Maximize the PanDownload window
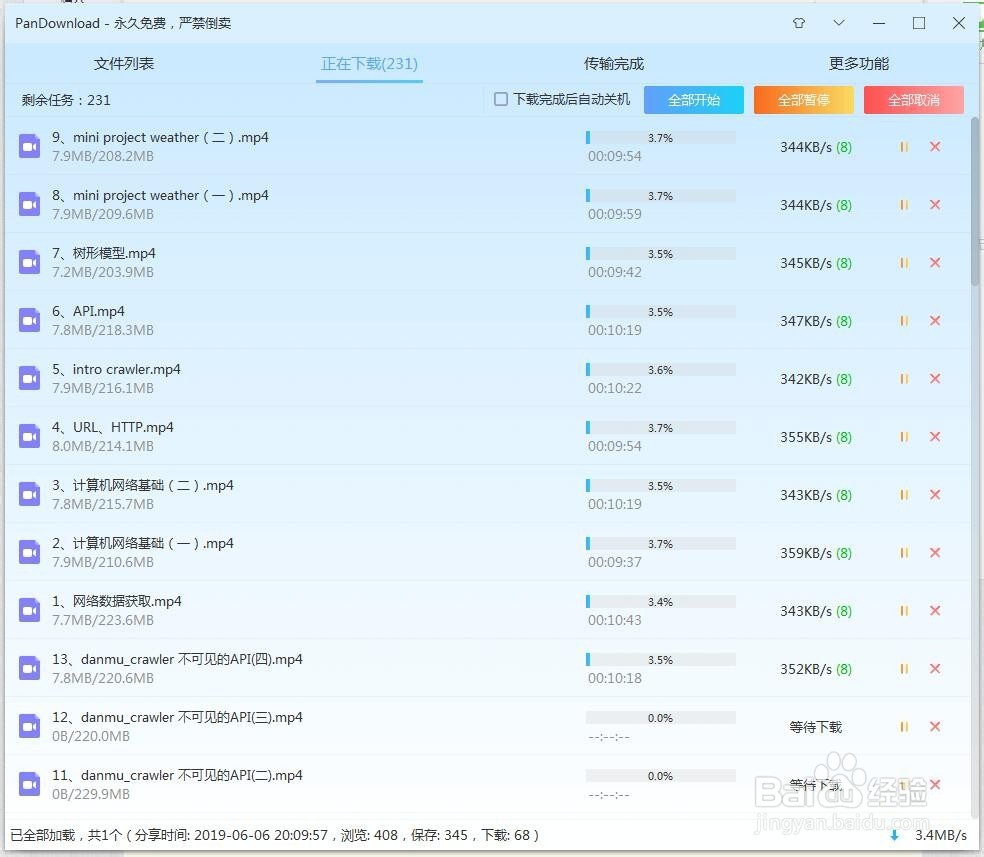Screen dimensions: 984x857 pos(919,23)
